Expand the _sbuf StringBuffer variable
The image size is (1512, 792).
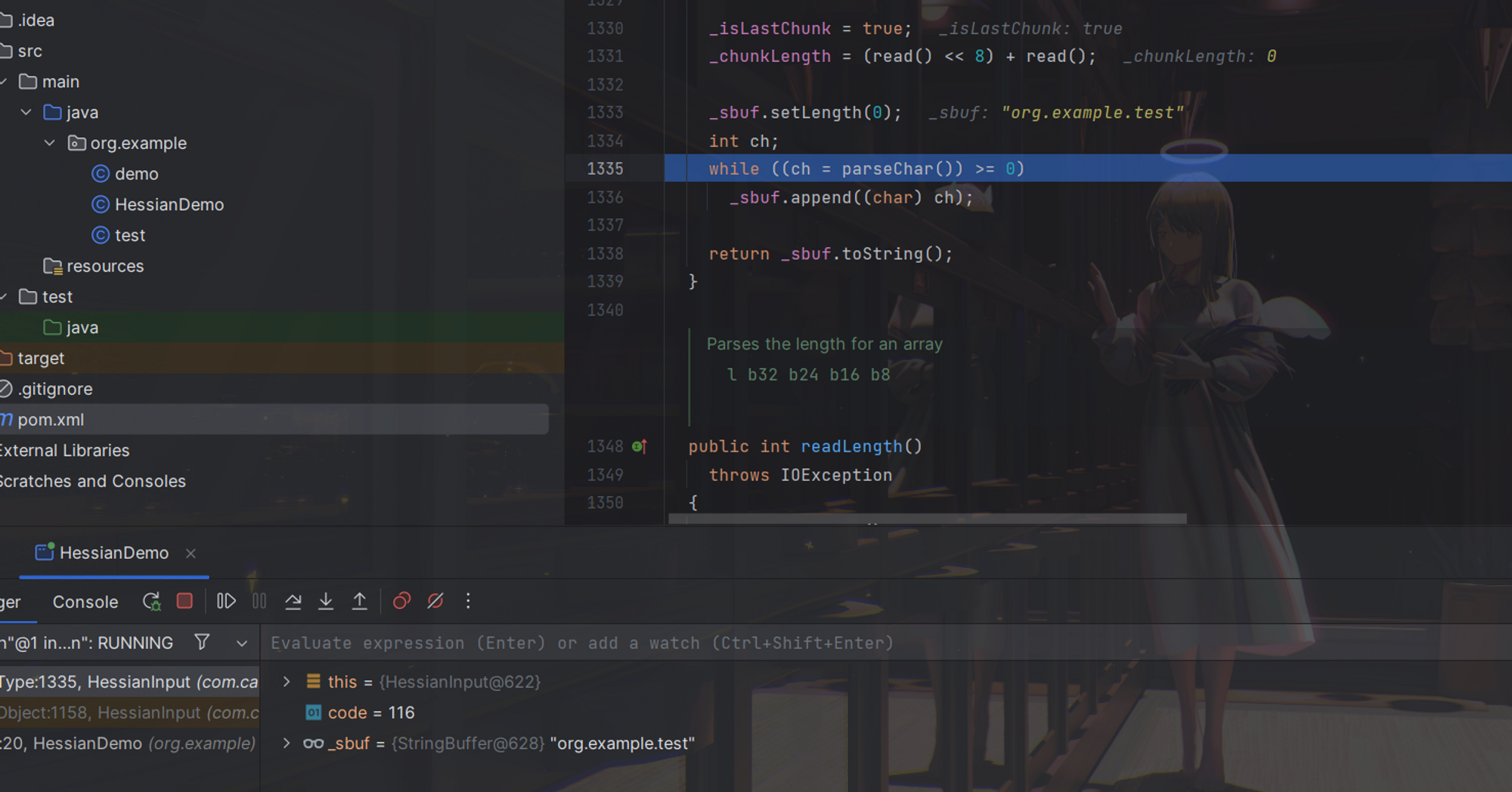pyautogui.click(x=287, y=744)
